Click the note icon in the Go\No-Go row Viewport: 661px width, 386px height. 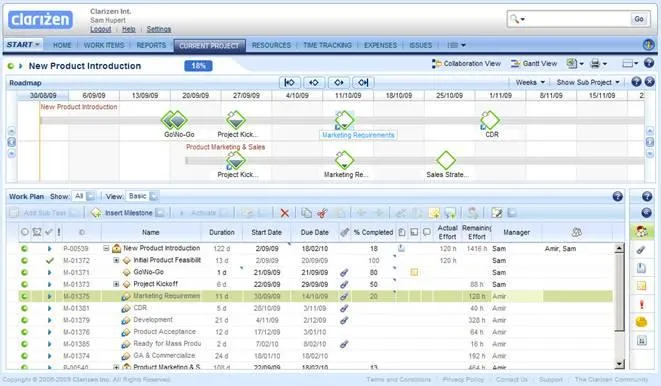tap(414, 273)
